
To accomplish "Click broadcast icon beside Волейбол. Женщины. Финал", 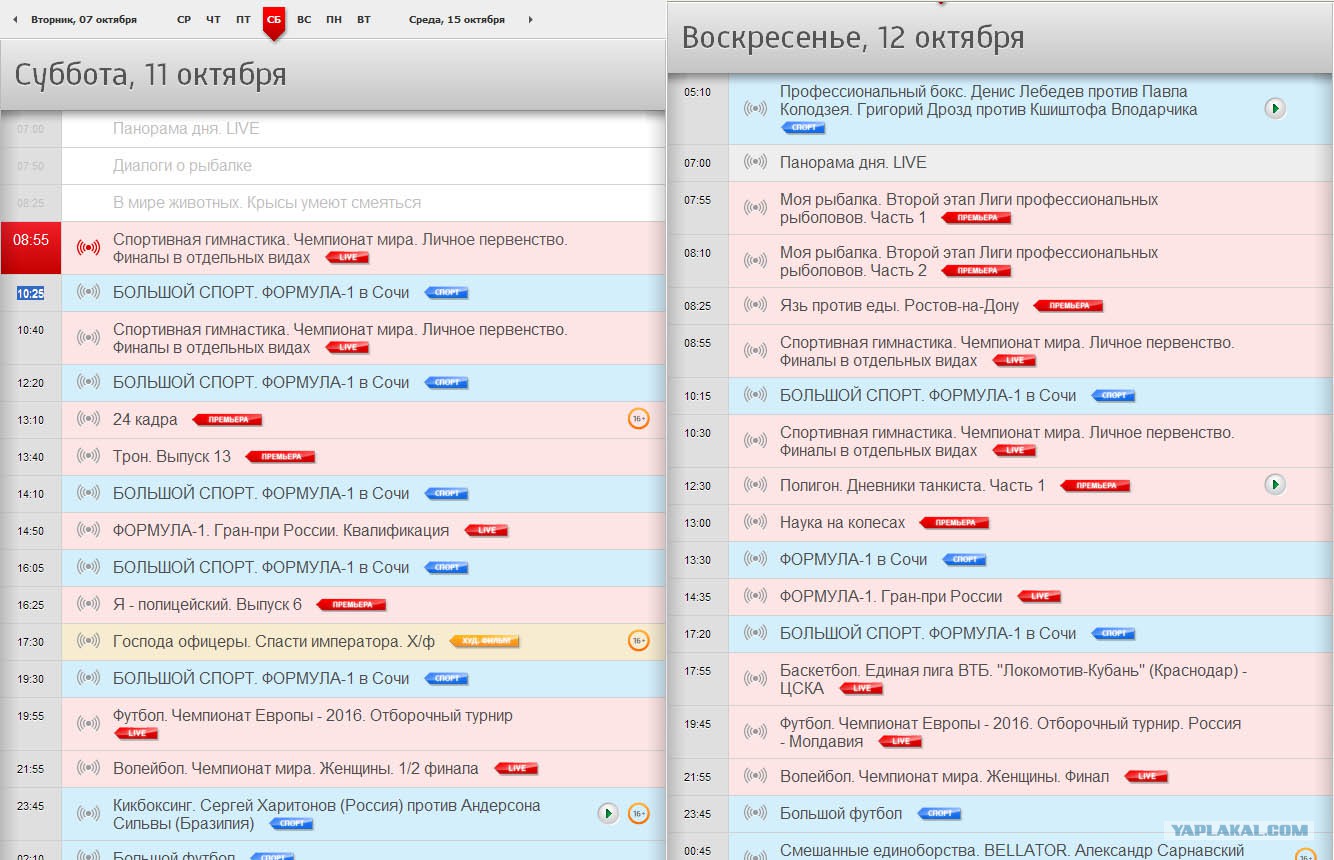I will click(755, 777).
